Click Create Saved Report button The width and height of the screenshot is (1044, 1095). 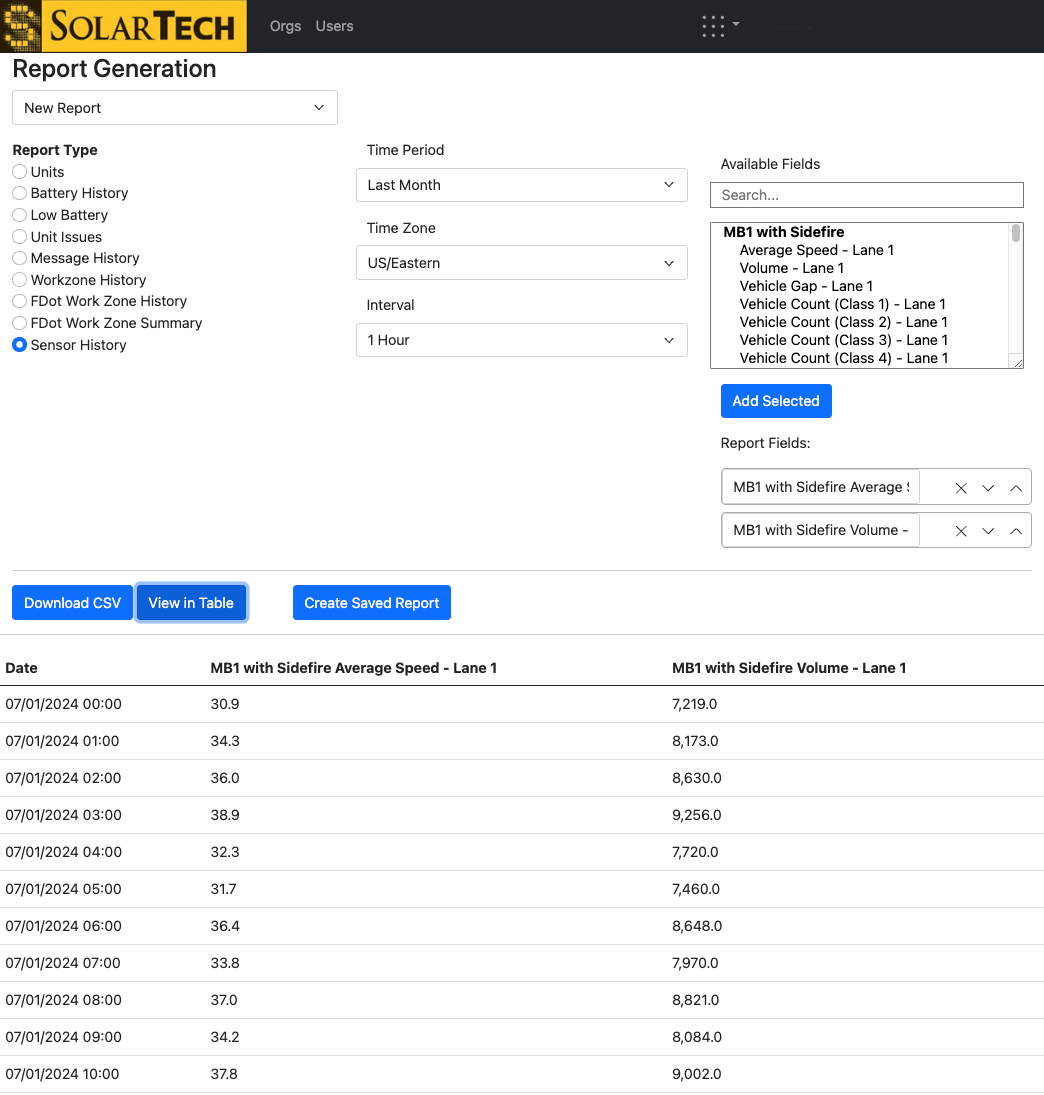[372, 603]
